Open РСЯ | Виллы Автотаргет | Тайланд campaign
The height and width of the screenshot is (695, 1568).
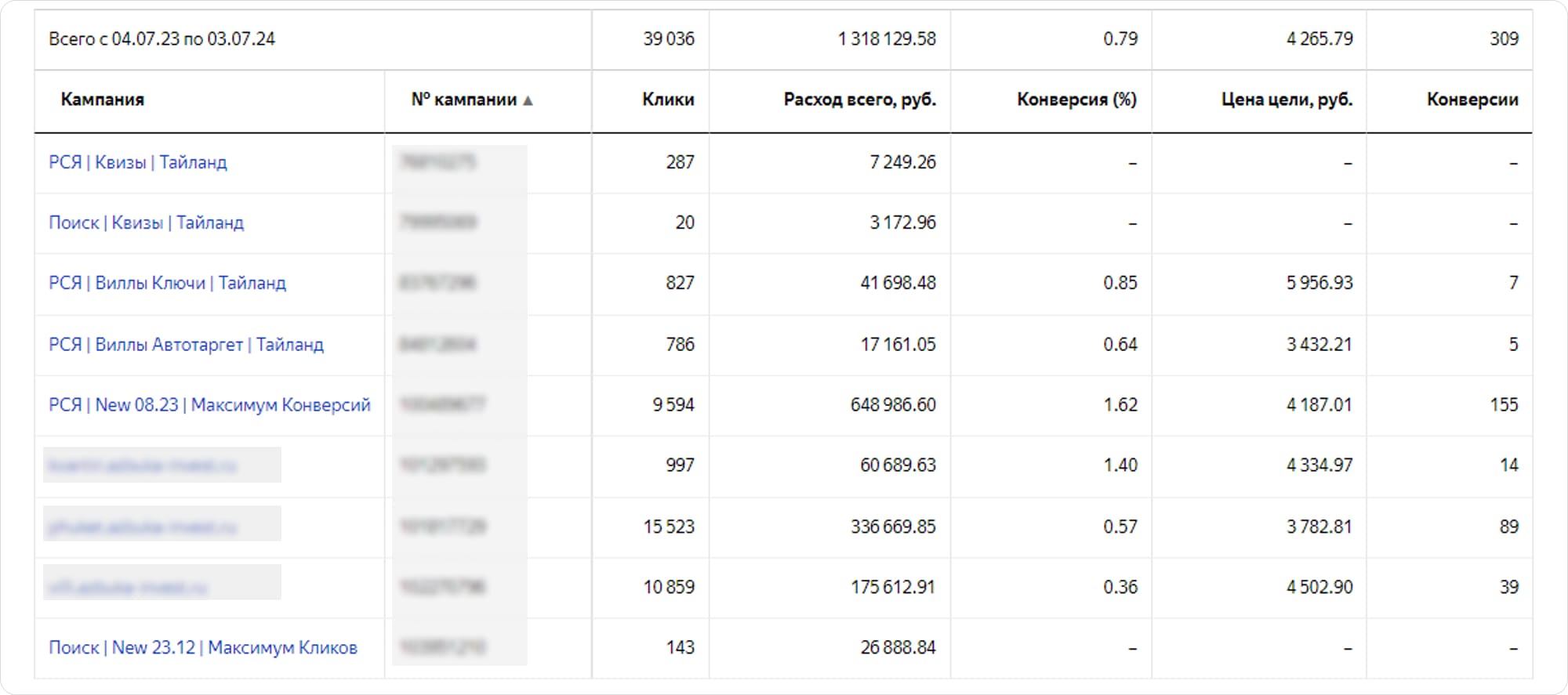186,344
